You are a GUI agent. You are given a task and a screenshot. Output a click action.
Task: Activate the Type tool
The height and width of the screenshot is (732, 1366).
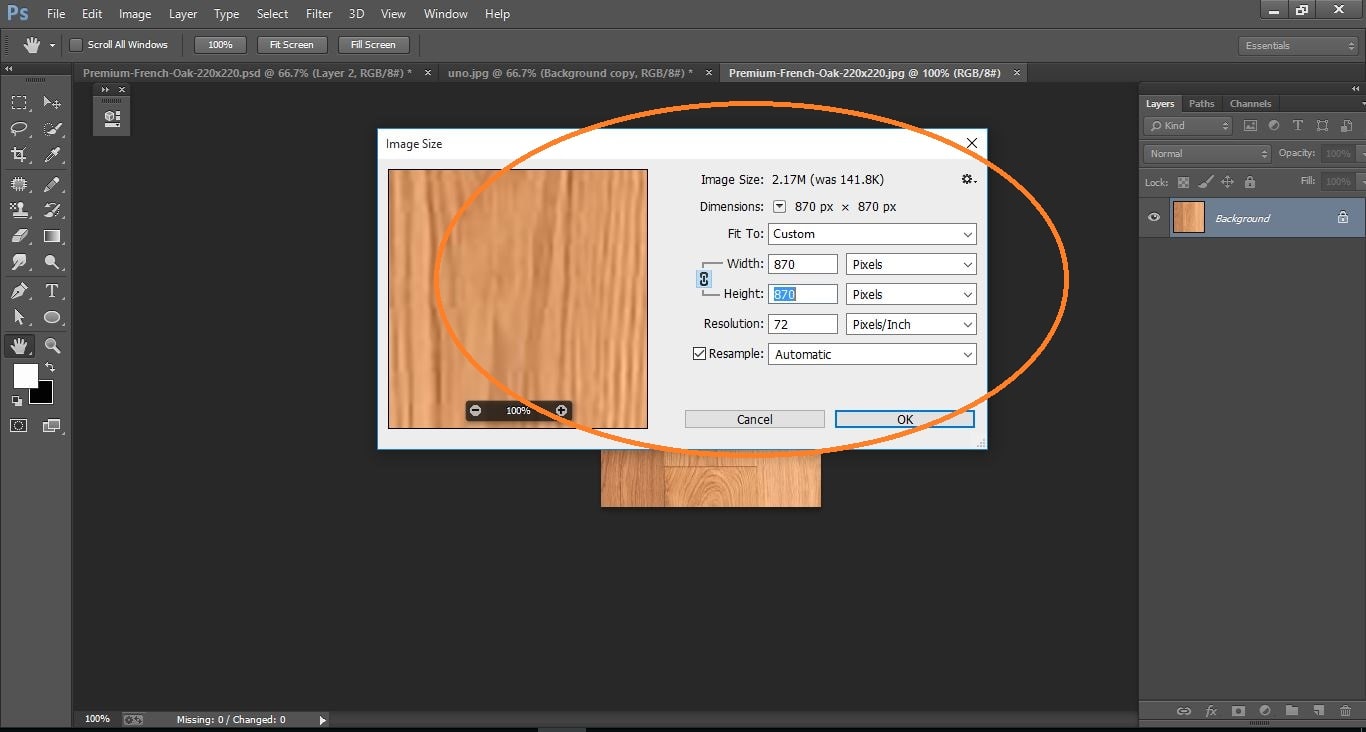click(x=52, y=289)
